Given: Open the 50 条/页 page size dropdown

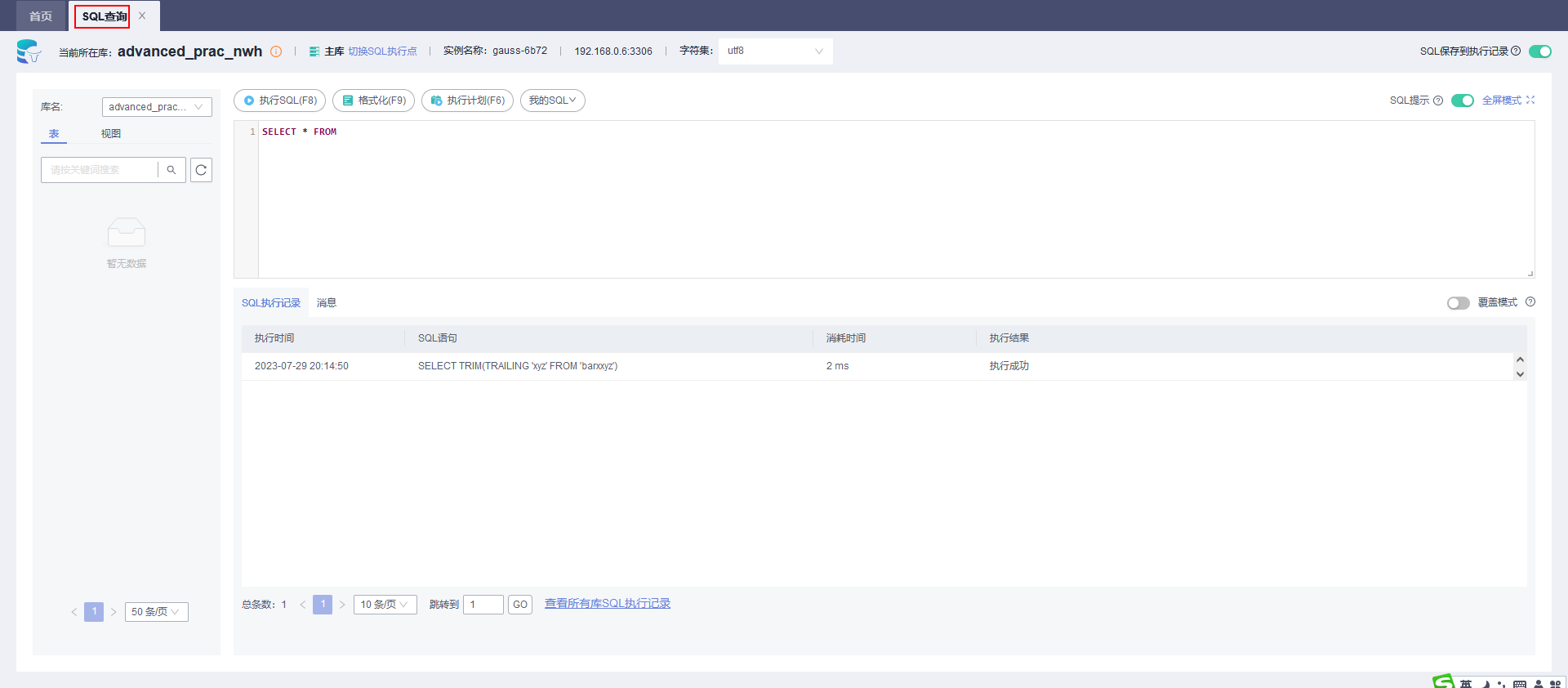Looking at the screenshot, I should 157,612.
